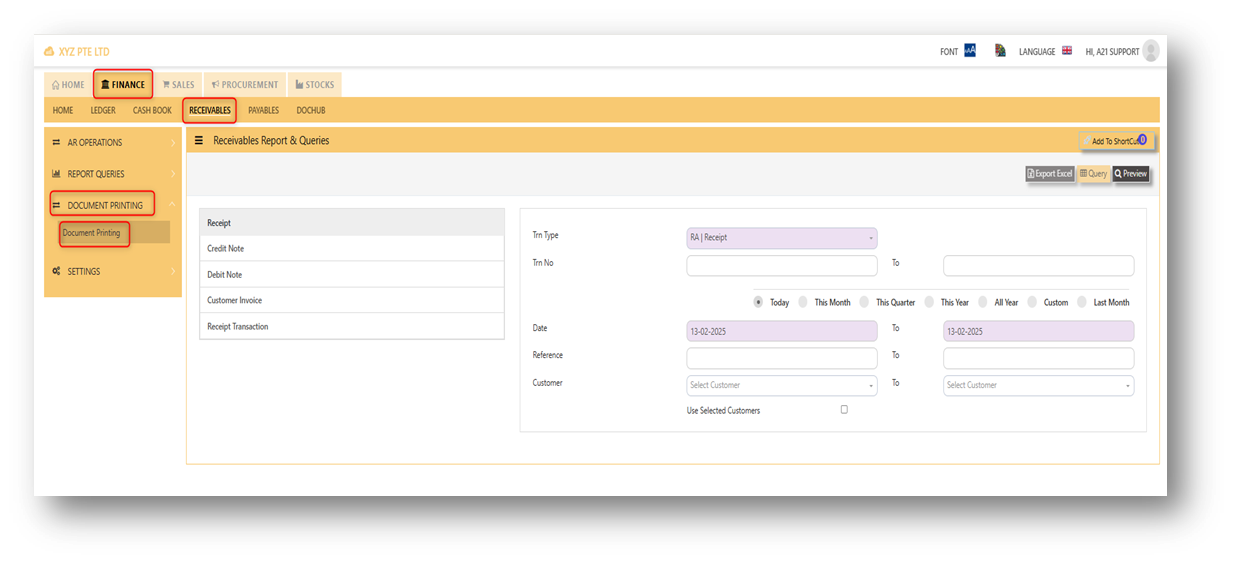
Task: Click the shortcut count badge
Action: click(x=1142, y=140)
